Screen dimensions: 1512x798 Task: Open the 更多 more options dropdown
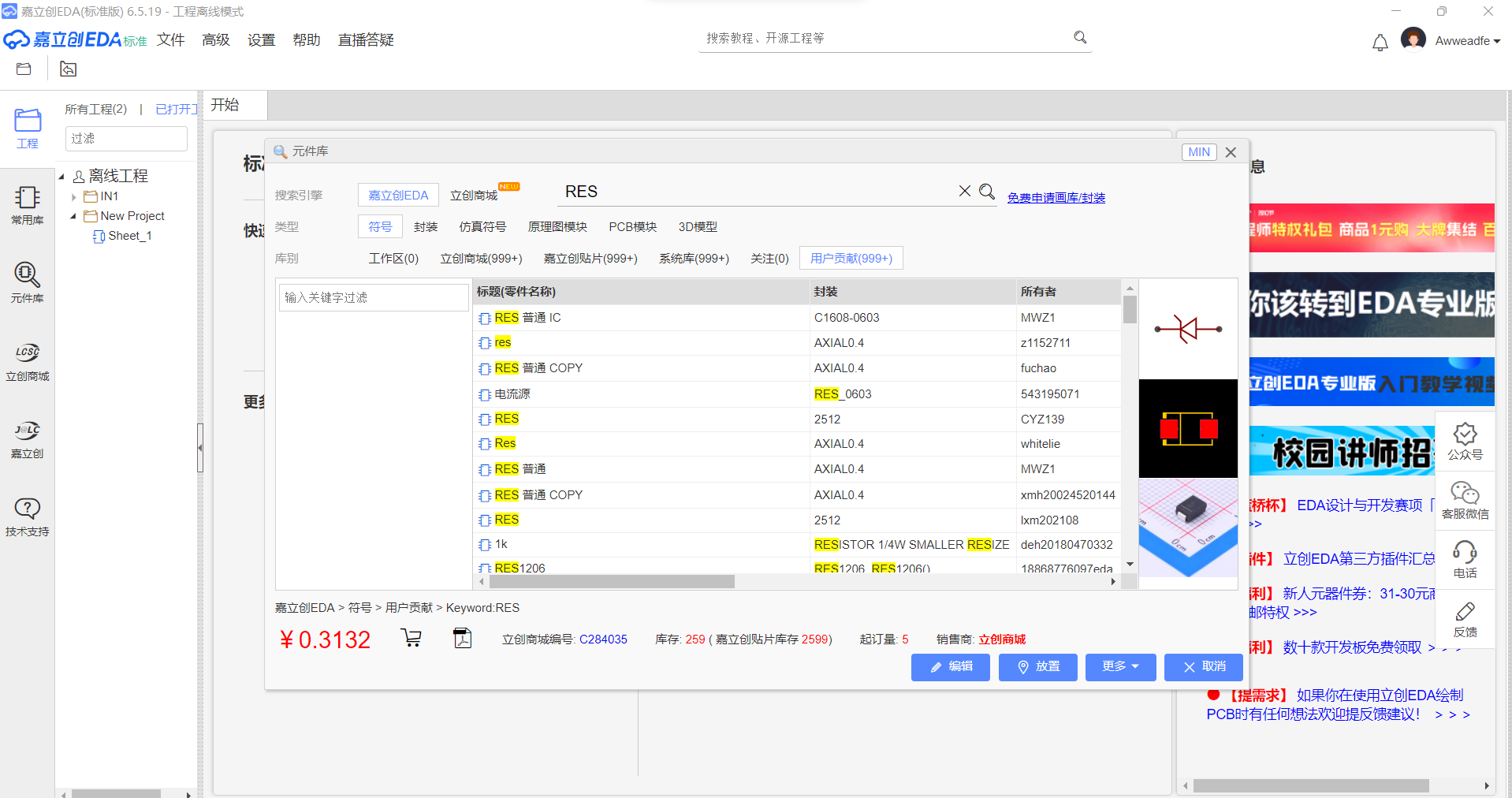1120,667
